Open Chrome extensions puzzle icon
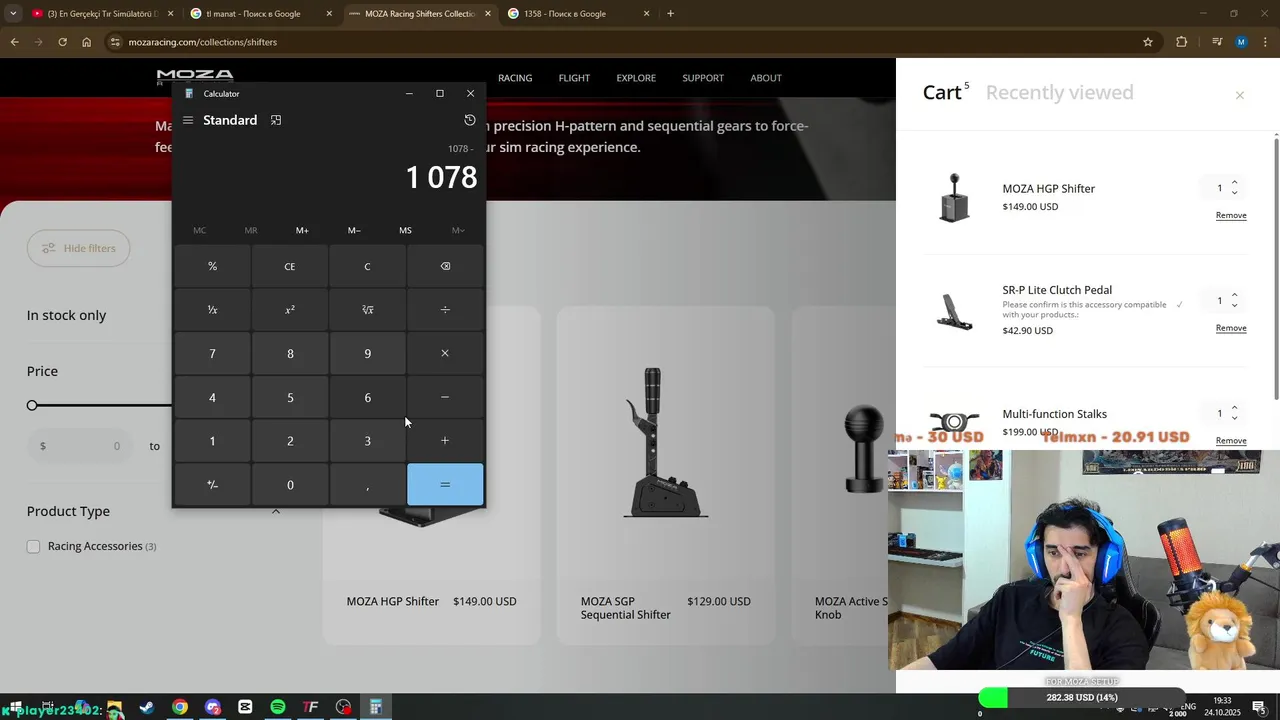 1182,42
